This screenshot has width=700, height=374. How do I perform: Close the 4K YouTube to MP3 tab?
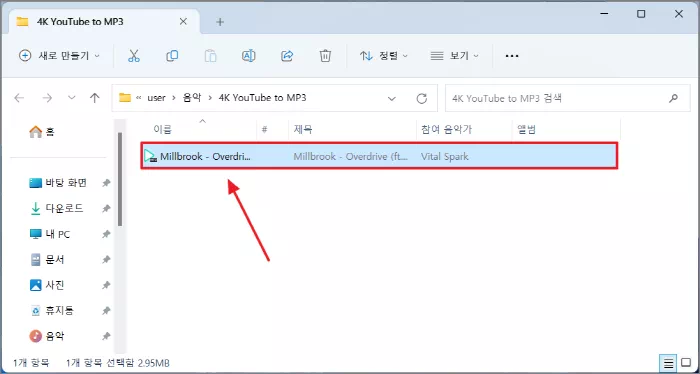[x=183, y=21]
